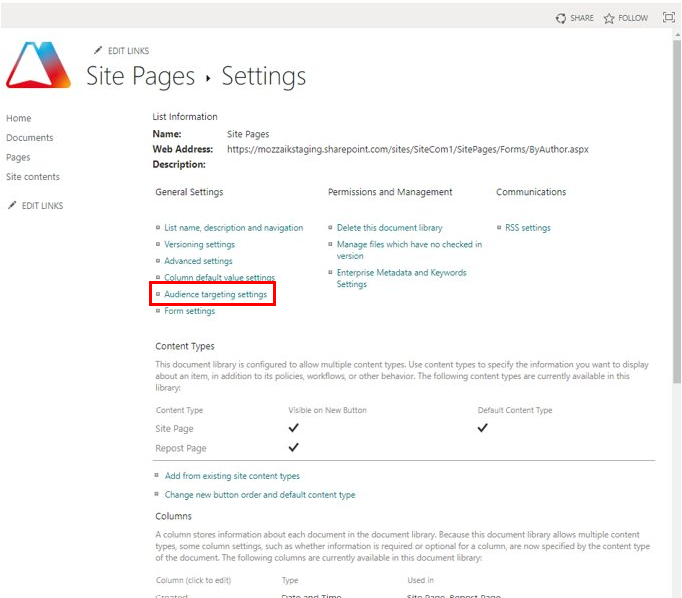This screenshot has height=598, width=682.
Task: Open Enterprise Metadata and Keywords Settings
Action: pos(401,278)
